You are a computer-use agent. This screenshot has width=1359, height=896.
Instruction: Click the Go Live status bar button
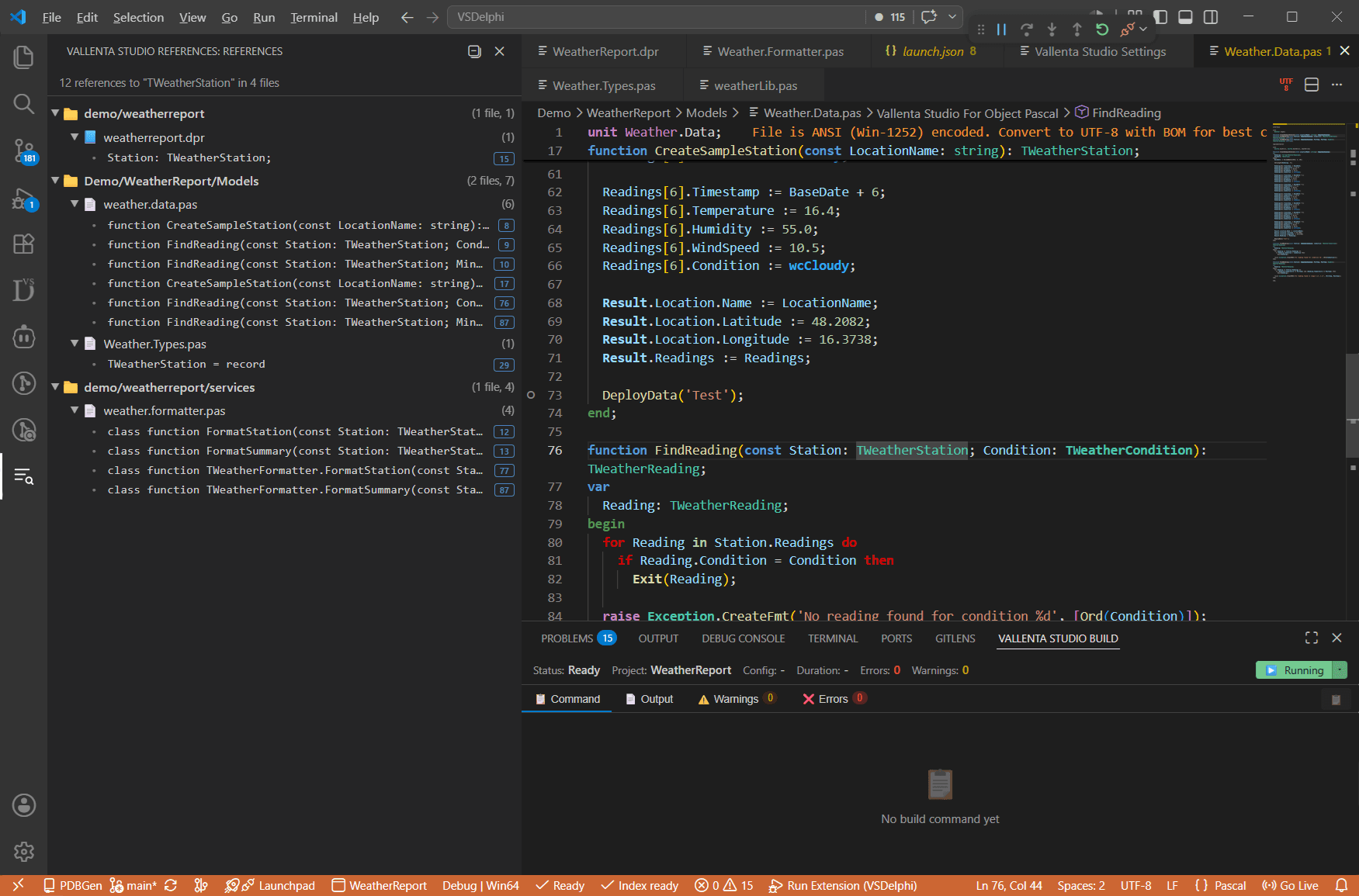click(x=1290, y=885)
